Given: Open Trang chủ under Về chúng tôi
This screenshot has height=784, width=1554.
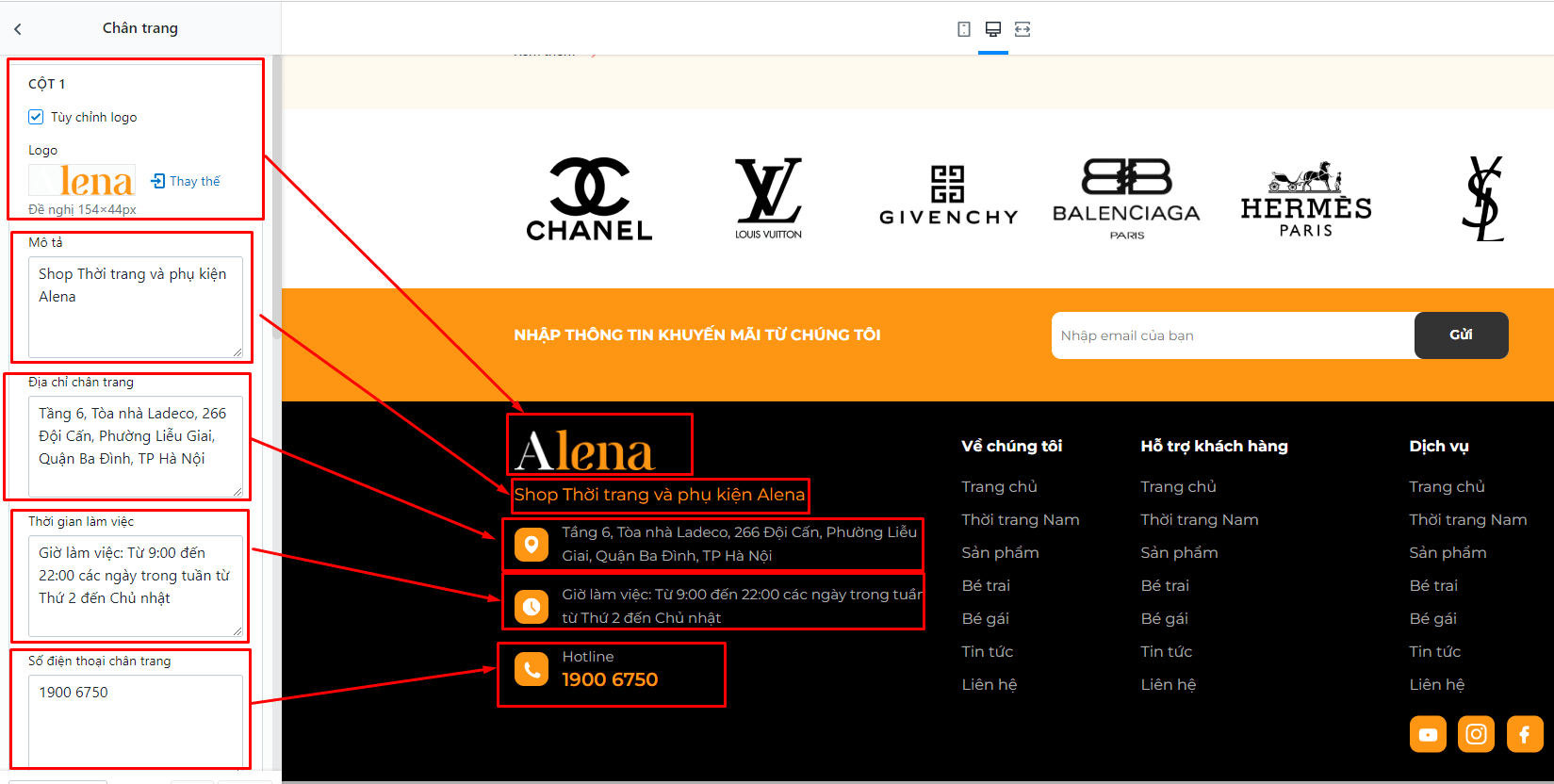Looking at the screenshot, I should tap(999, 486).
